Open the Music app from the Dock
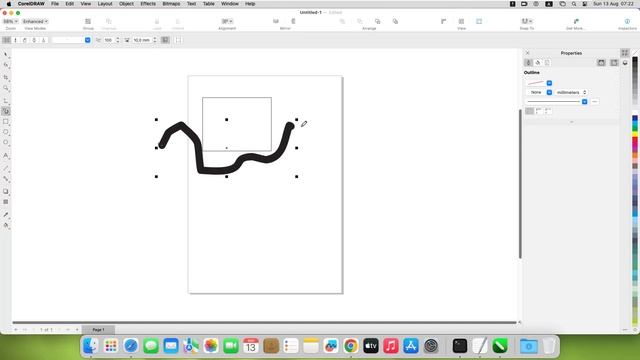 click(391, 346)
